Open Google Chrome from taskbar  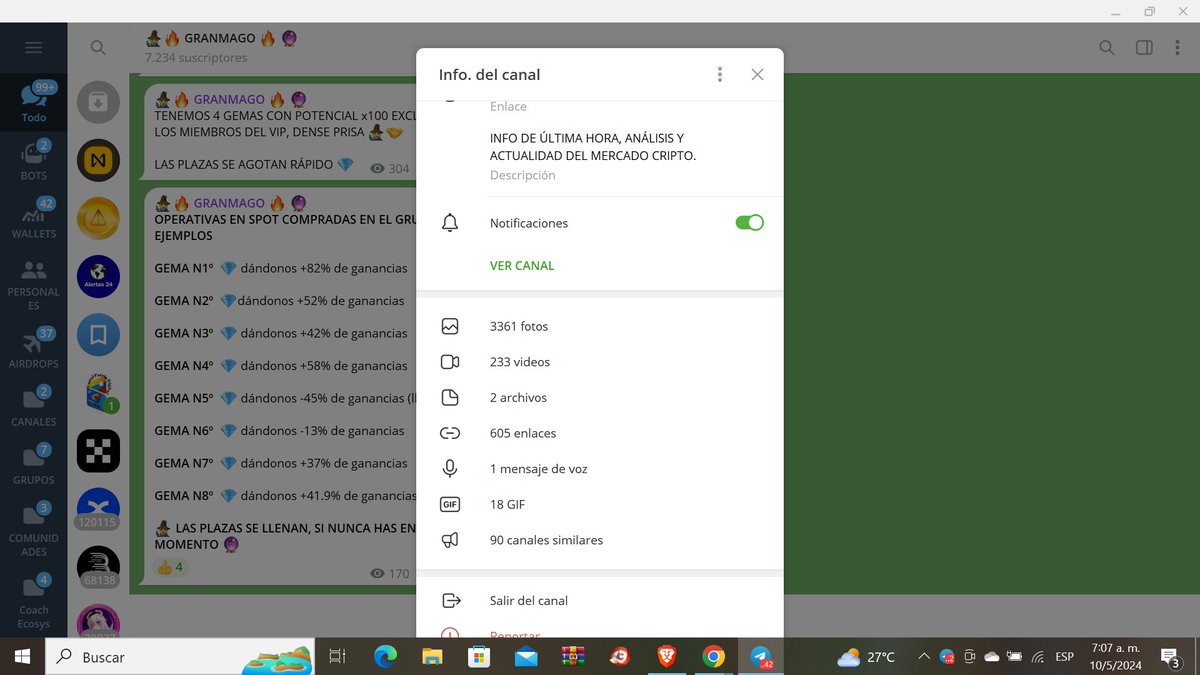[x=713, y=657]
